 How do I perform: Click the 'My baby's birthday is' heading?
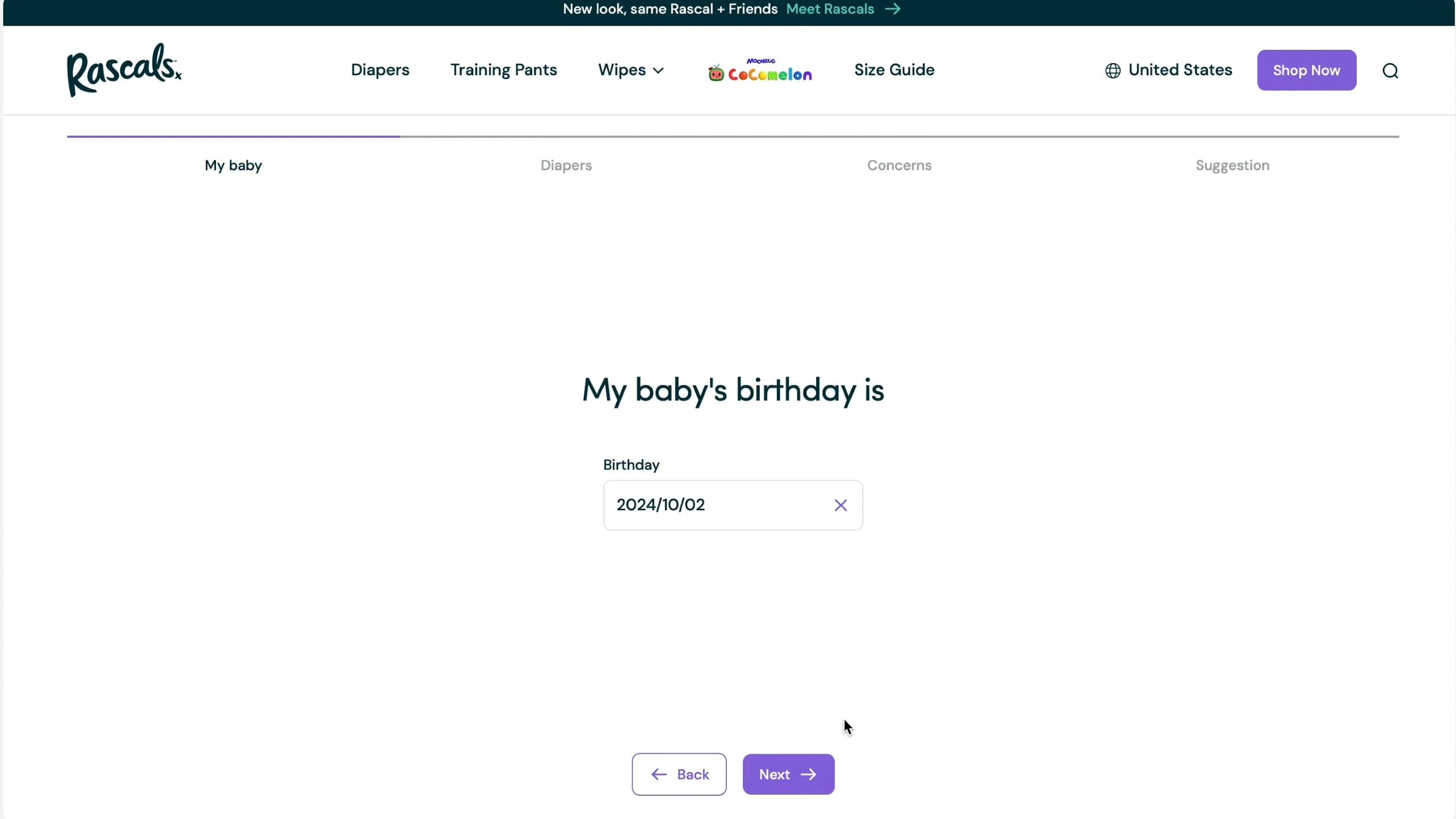733,390
